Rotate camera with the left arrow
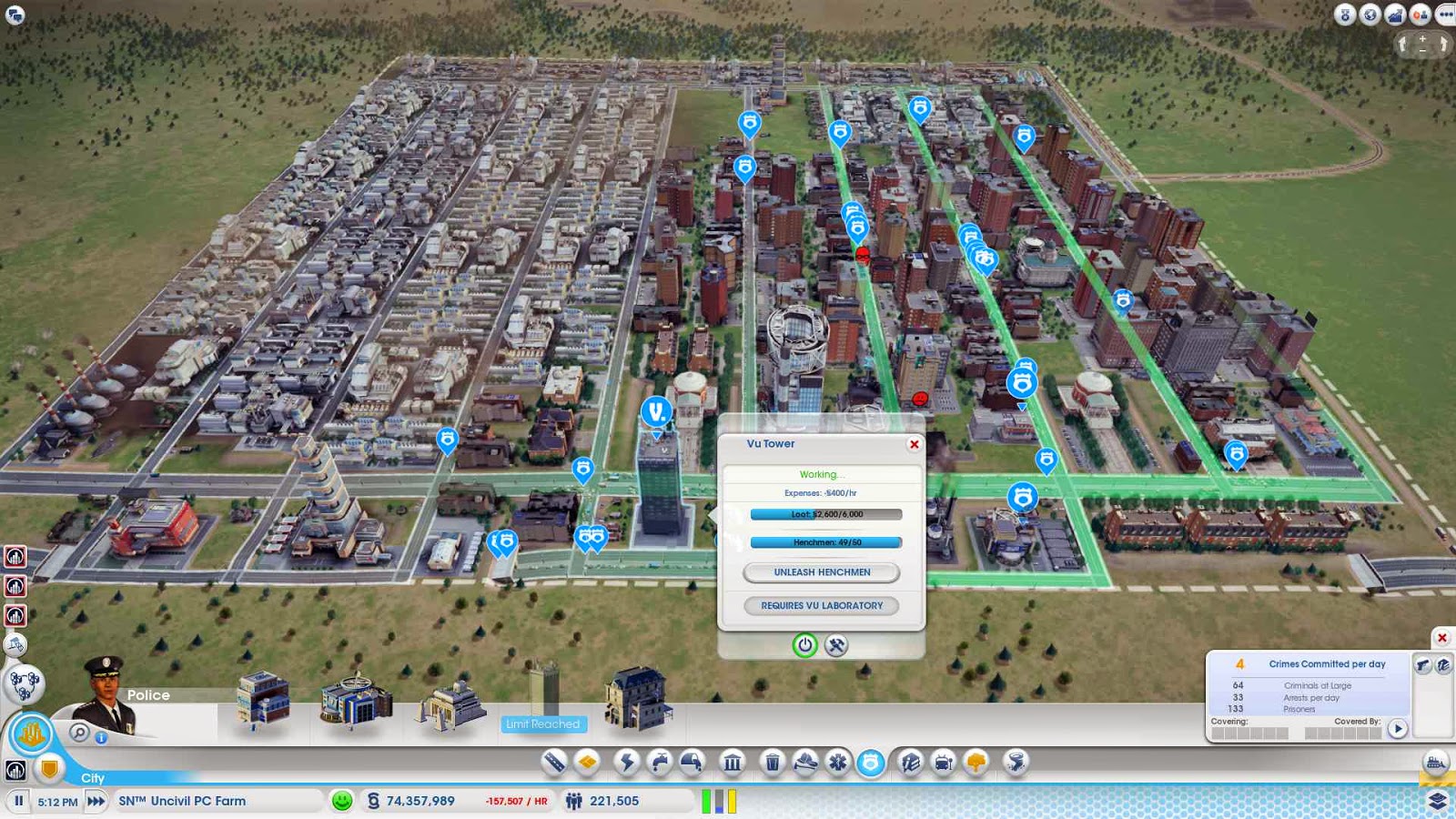1456x819 pixels. tap(1403, 44)
